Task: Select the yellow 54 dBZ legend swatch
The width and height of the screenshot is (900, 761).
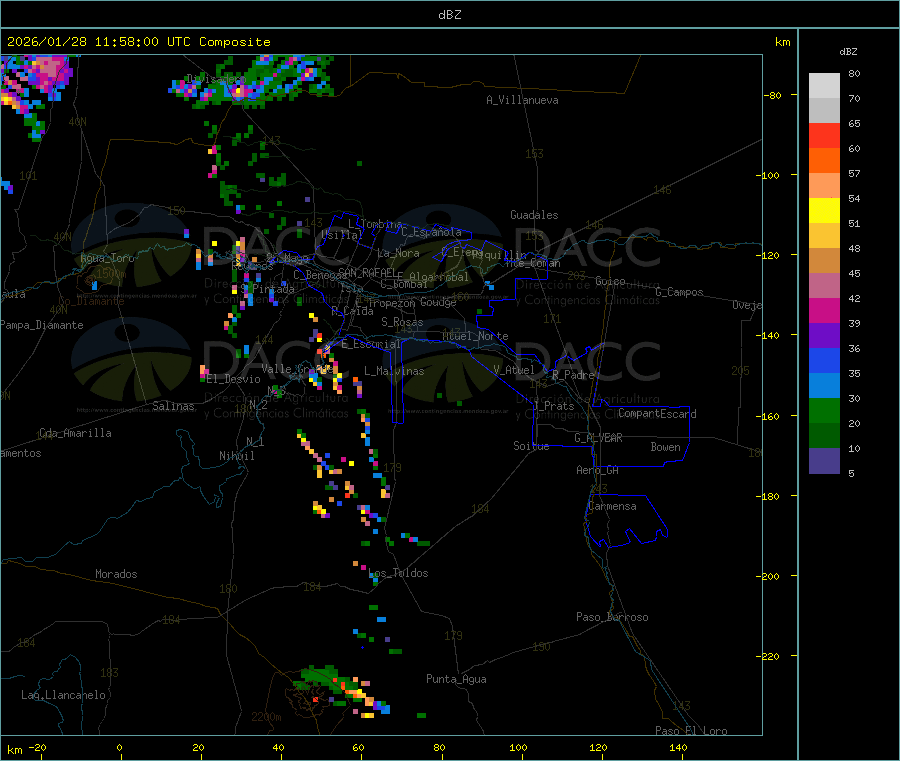Action: pos(824,211)
